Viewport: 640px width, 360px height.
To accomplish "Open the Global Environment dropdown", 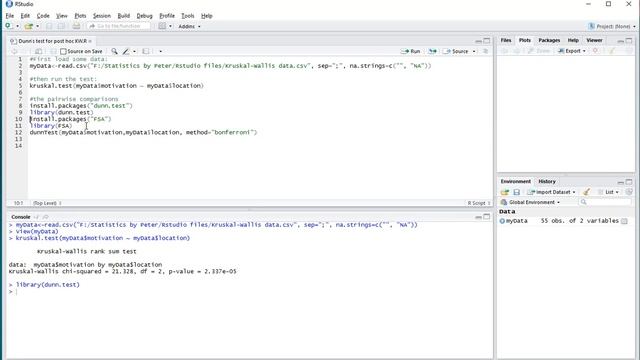I will 530,202.
